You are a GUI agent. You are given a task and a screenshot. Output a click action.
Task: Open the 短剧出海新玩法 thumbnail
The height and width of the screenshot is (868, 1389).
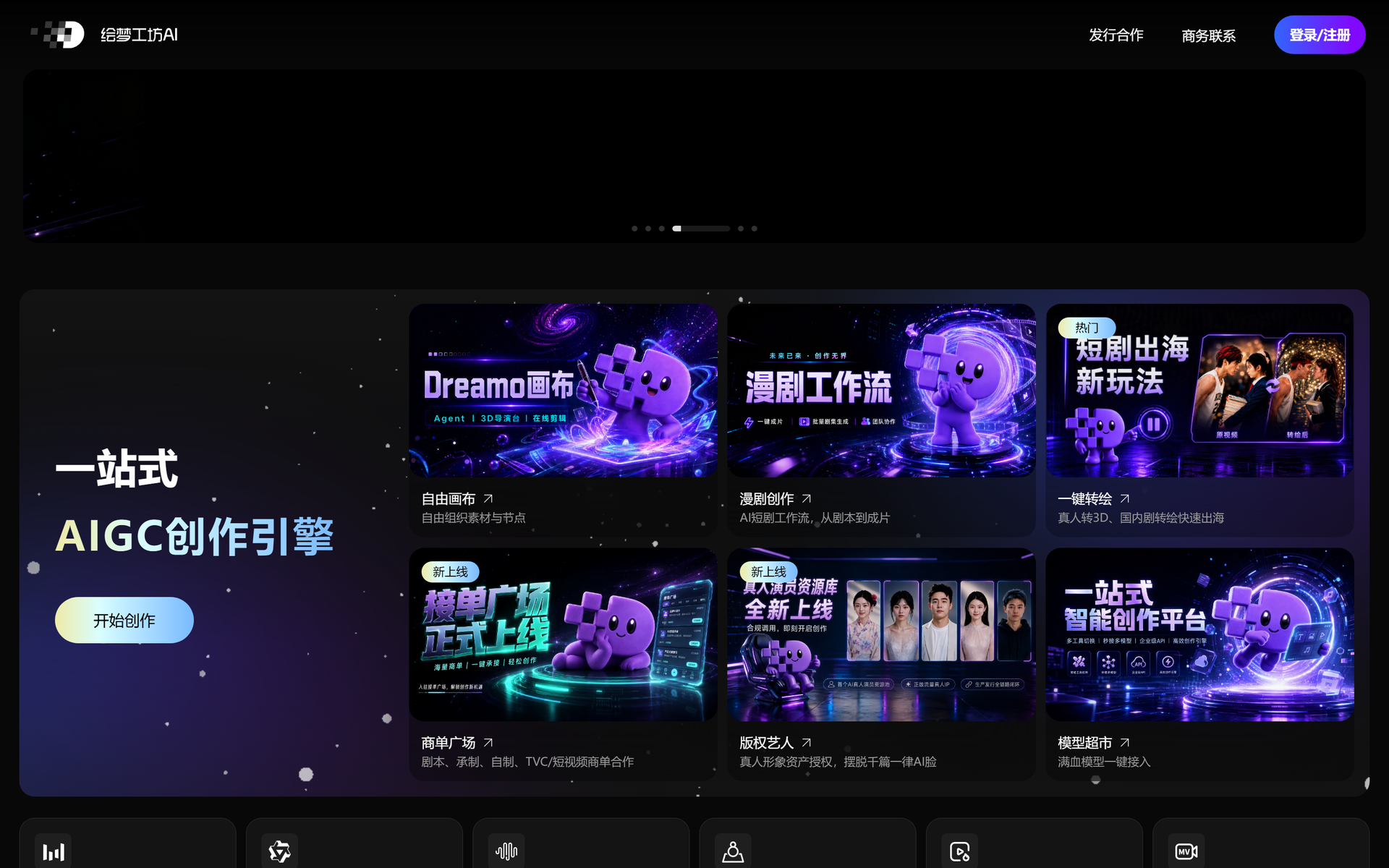1199,391
